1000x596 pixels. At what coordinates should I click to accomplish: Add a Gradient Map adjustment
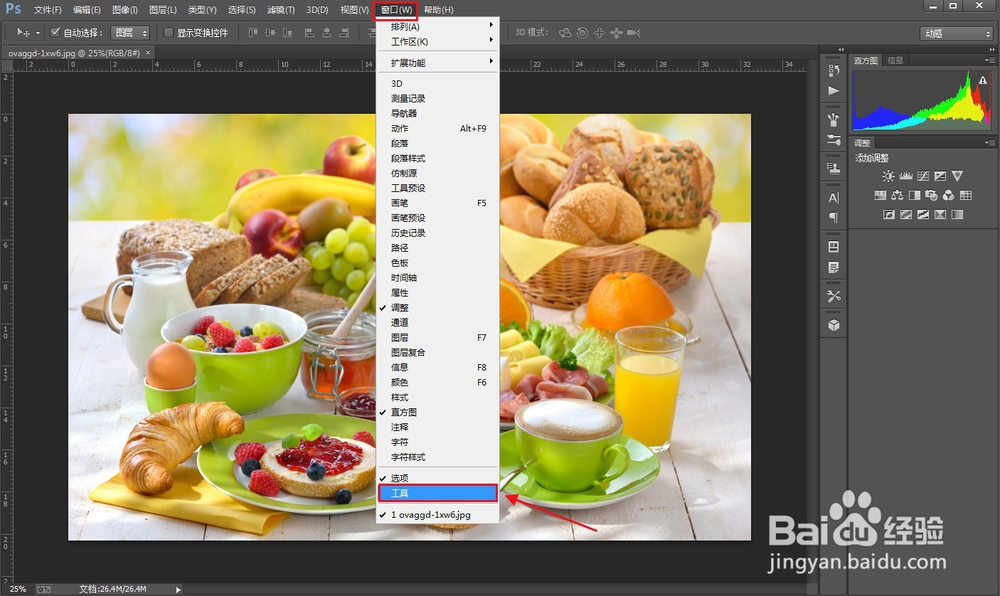click(957, 215)
